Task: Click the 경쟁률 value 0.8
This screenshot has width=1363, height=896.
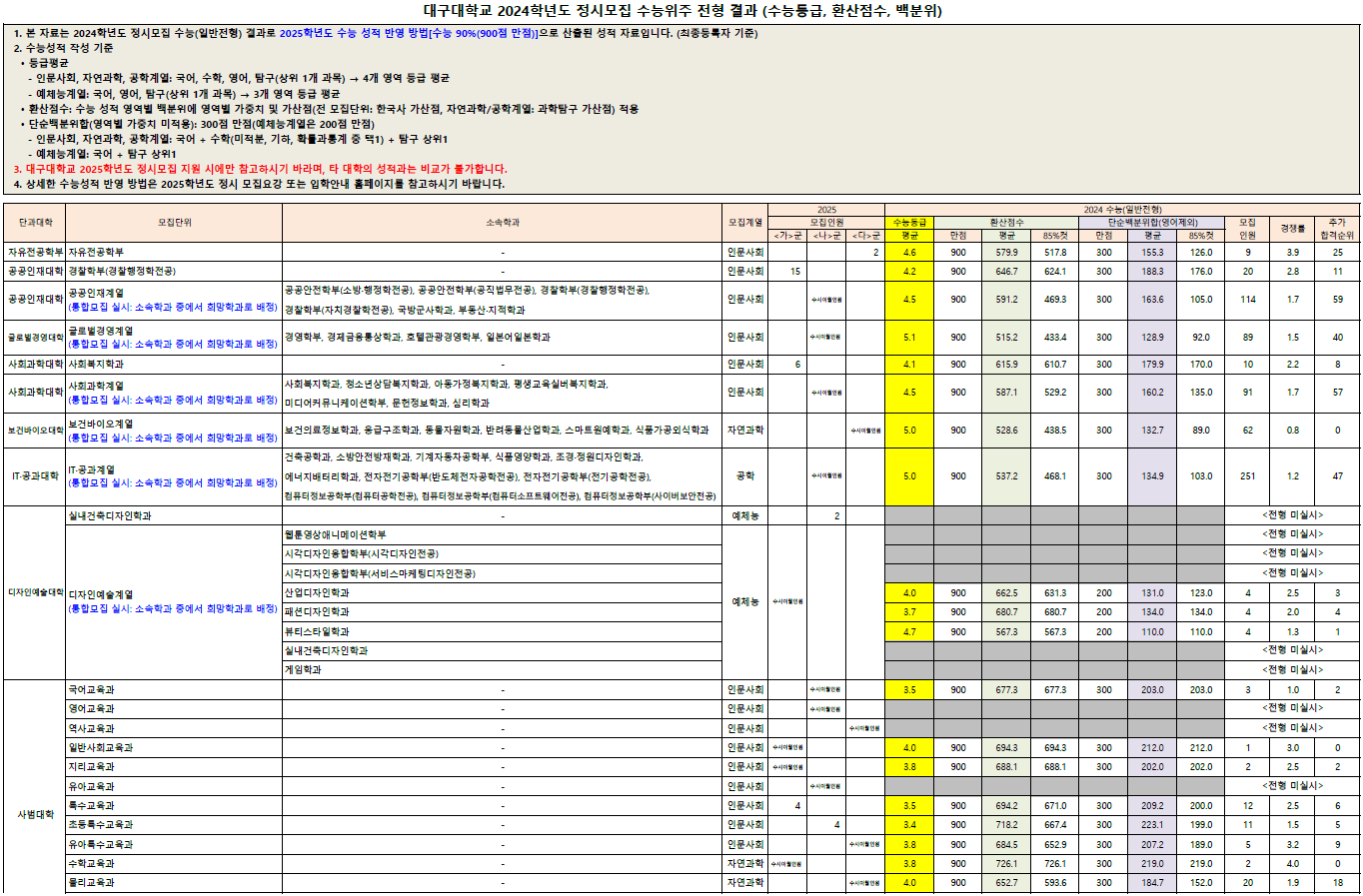Action: click(x=1292, y=431)
